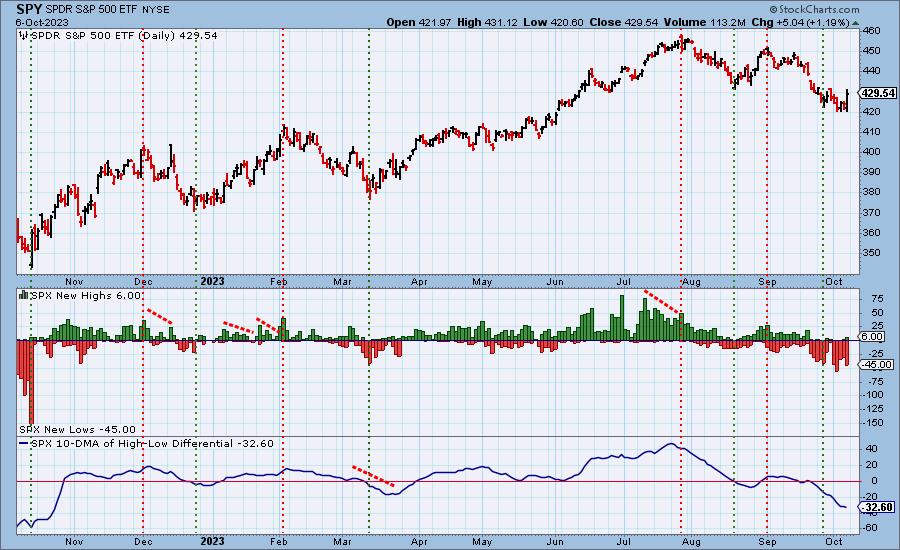Screen dimensions: 900x550
Task: Click the blue line marker before SPX 10-DMA legend
Action: (x=24, y=444)
